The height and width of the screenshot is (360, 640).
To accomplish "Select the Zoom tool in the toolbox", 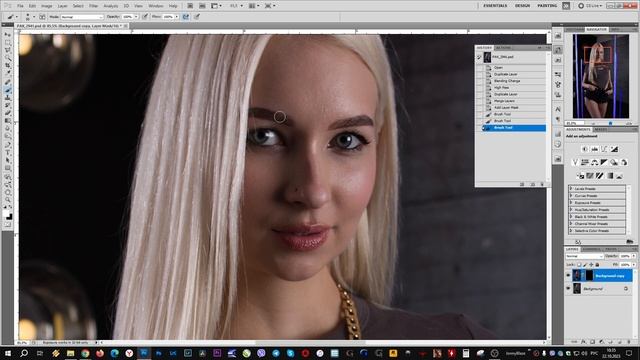I will pos(8,199).
